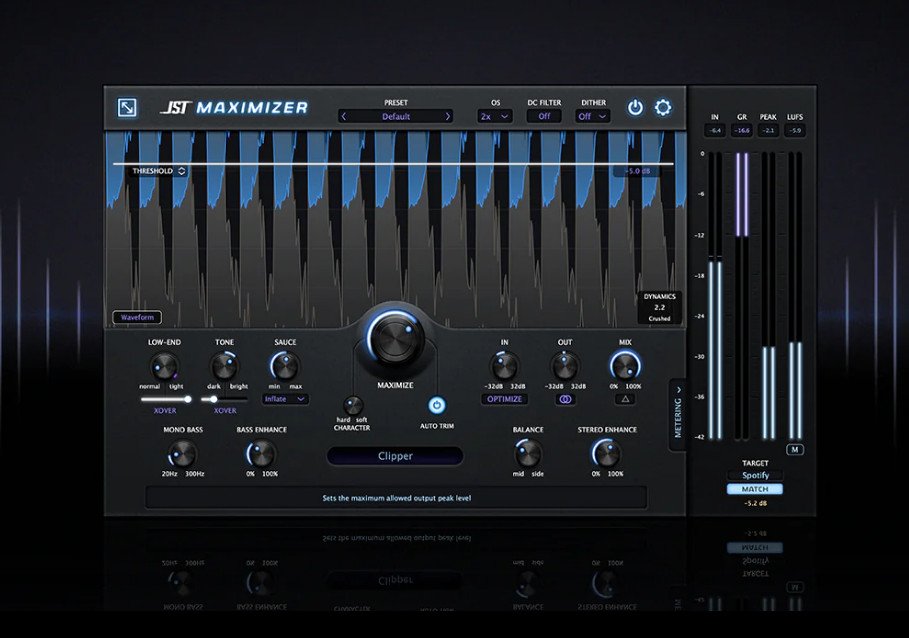The width and height of the screenshot is (909, 638).
Task: Click the LUFS -5.9 meter readout
Action: point(795,130)
